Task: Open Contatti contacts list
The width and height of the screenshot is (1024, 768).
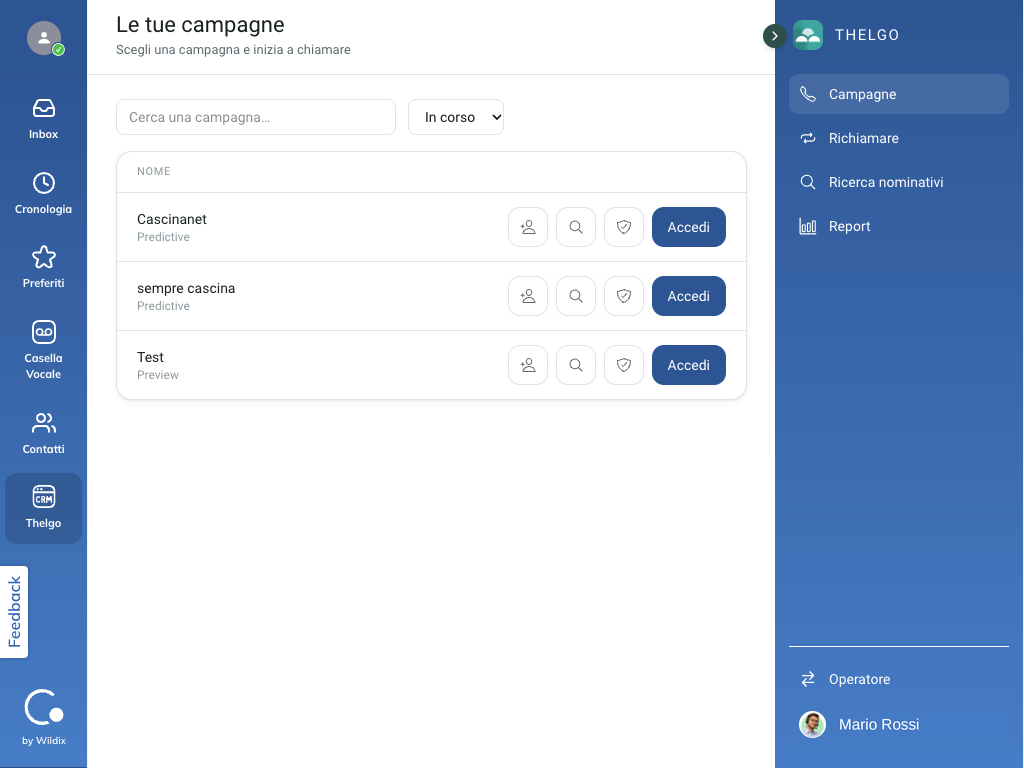Action: tap(43, 434)
